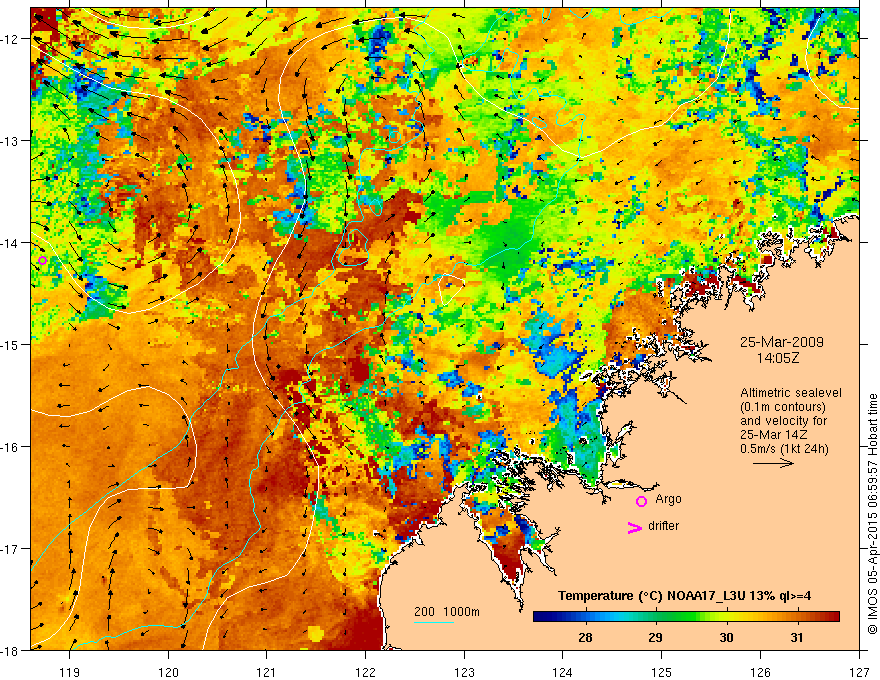Click the '125' longitude axis label
This screenshot has width=880, height=680.
coord(662,672)
